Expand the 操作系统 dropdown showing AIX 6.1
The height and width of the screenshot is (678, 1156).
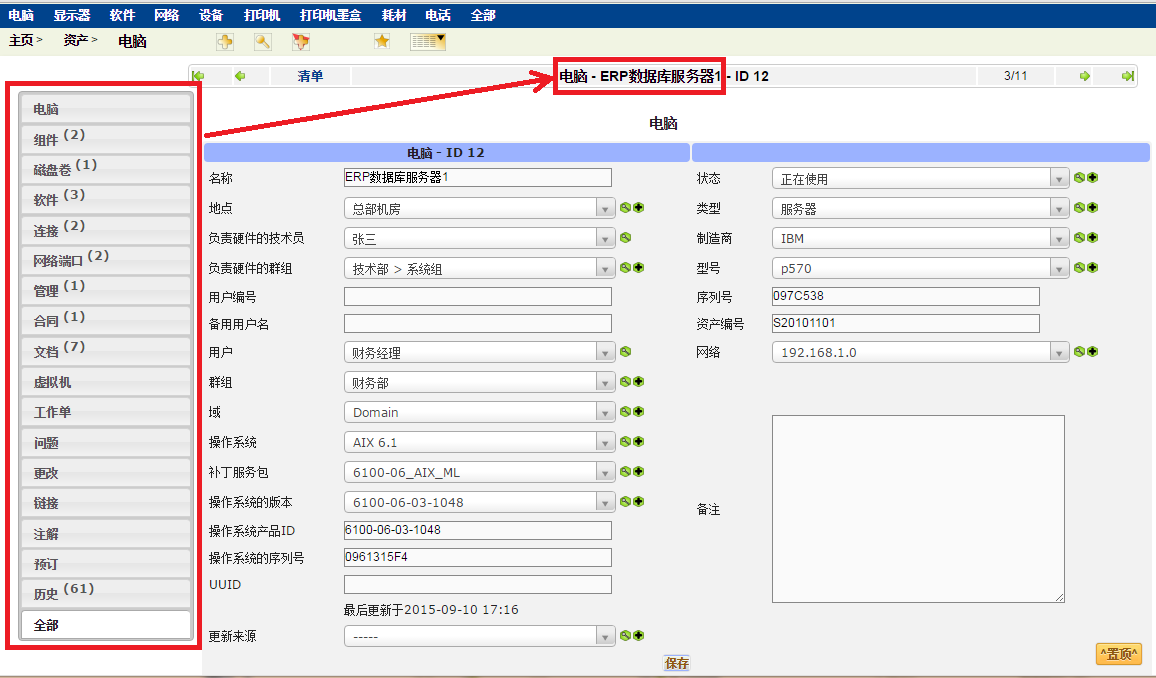(x=479, y=442)
